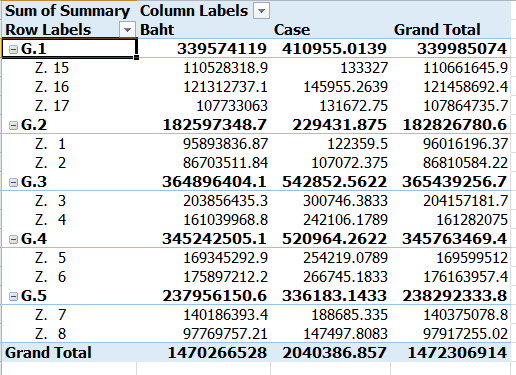Select cell with value 147497.8083

coord(345,334)
